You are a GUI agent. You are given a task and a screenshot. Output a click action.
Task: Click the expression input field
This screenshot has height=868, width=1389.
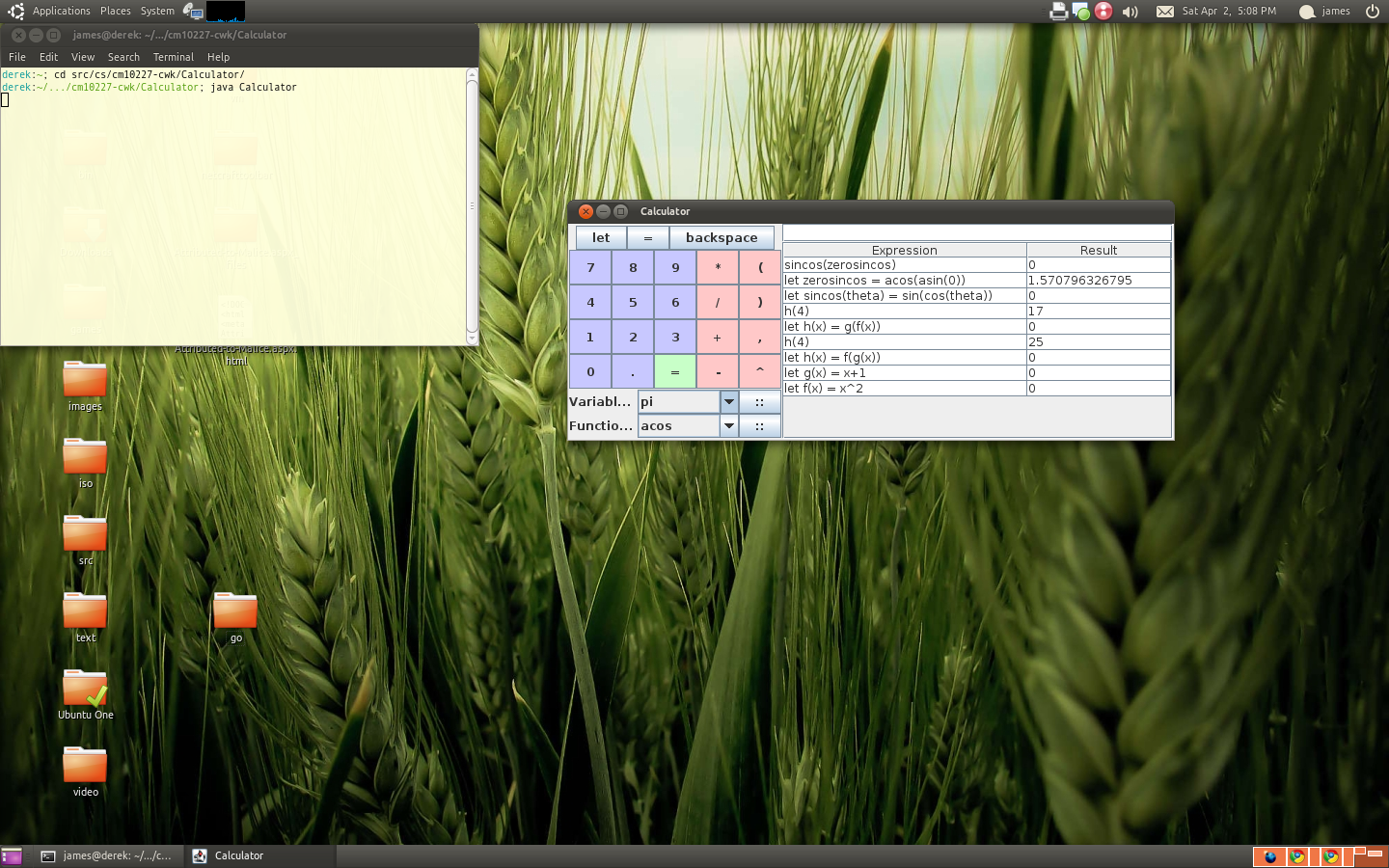point(976,232)
